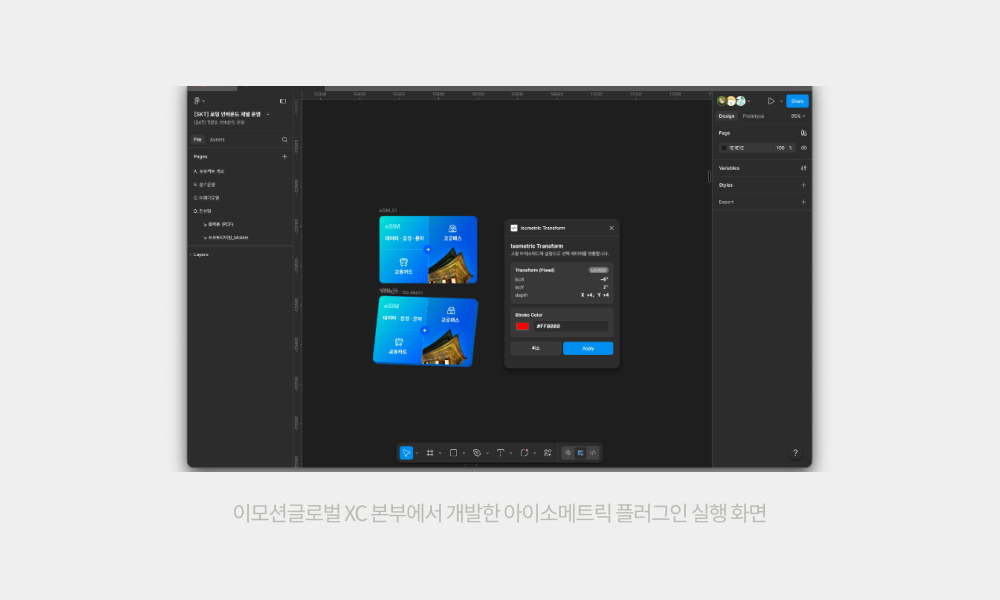
Task: Add a style with the Styles plus
Action: click(803, 185)
